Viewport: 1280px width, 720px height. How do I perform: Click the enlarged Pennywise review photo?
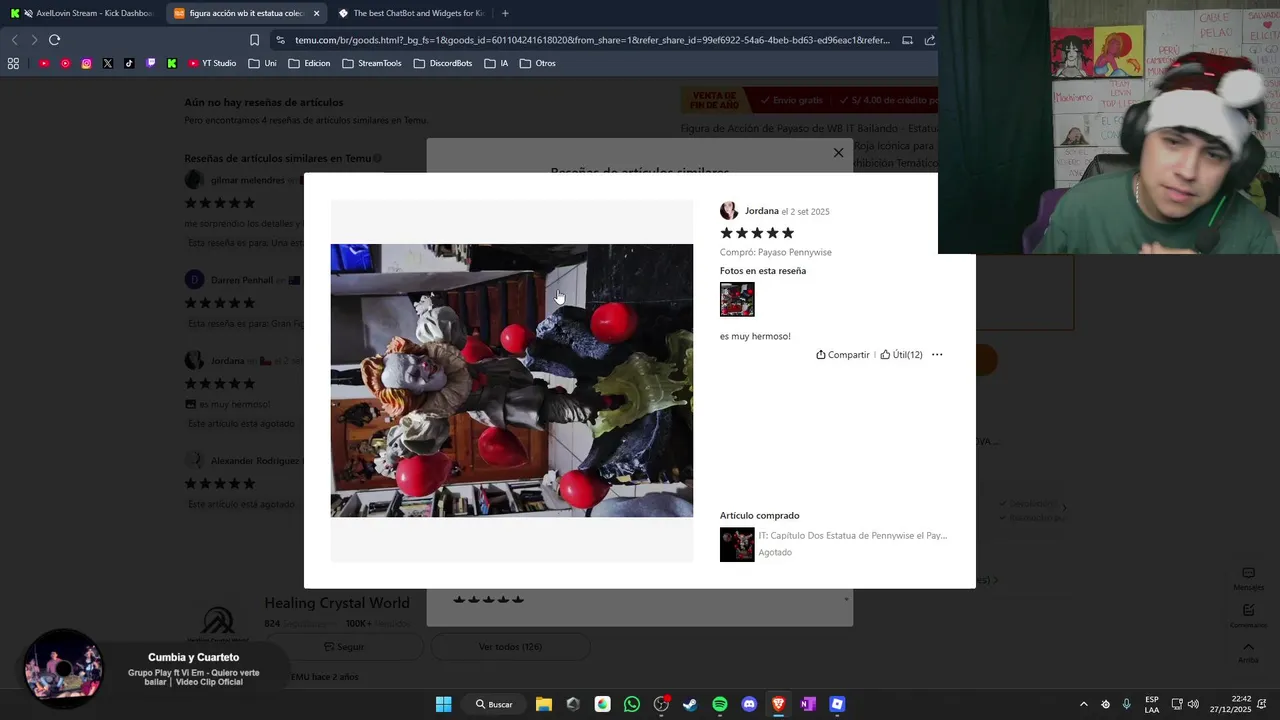[512, 380]
